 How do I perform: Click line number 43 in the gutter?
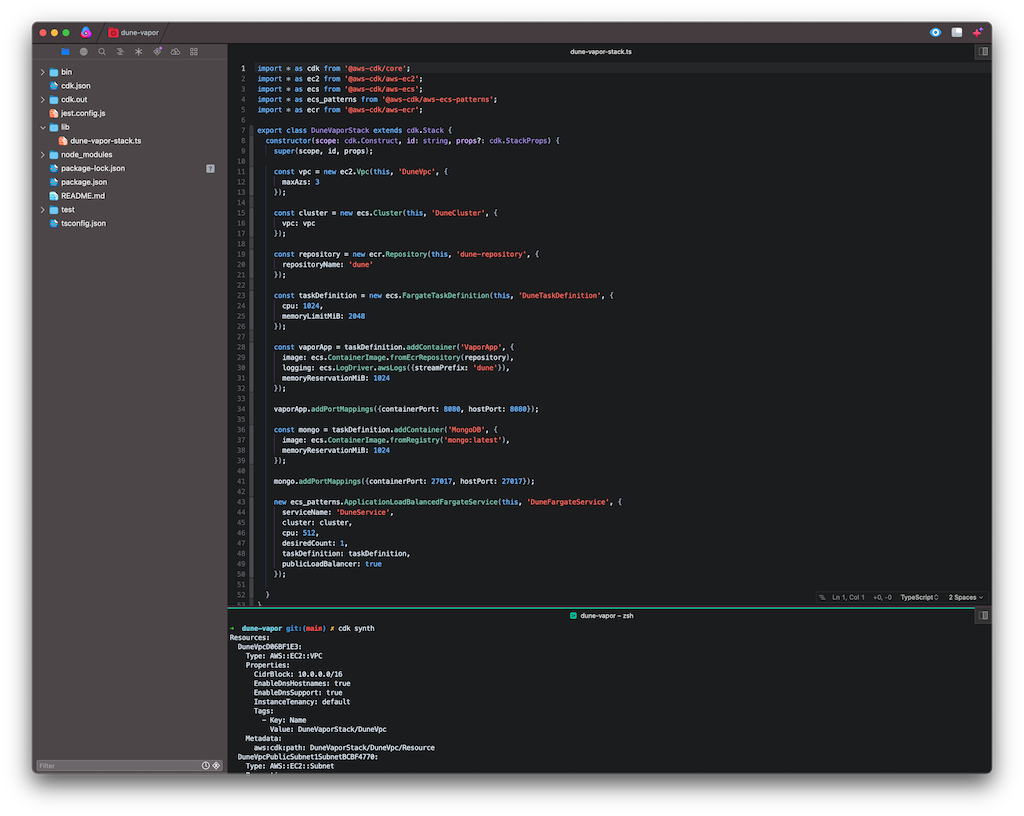241,502
